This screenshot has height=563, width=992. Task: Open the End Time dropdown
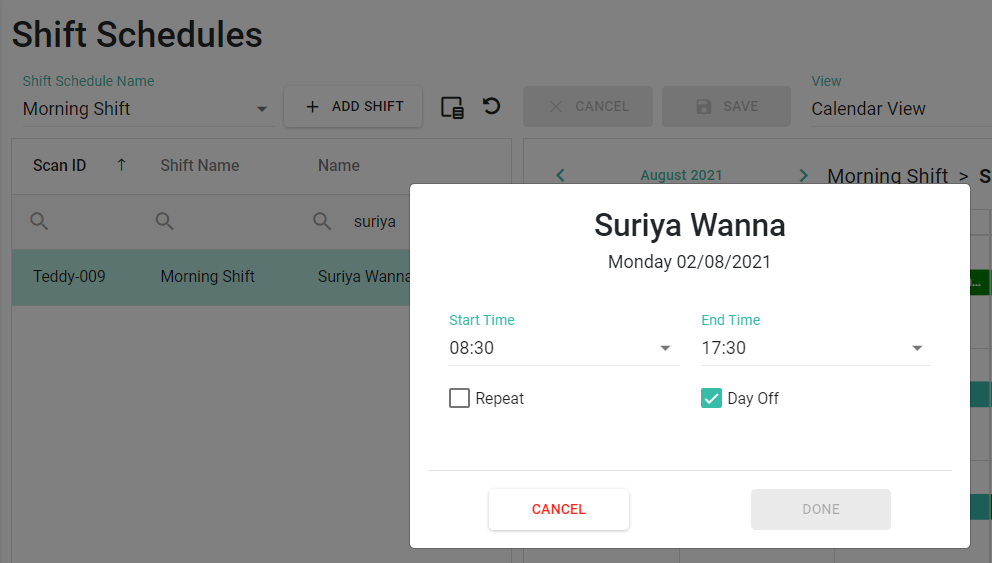coord(815,348)
